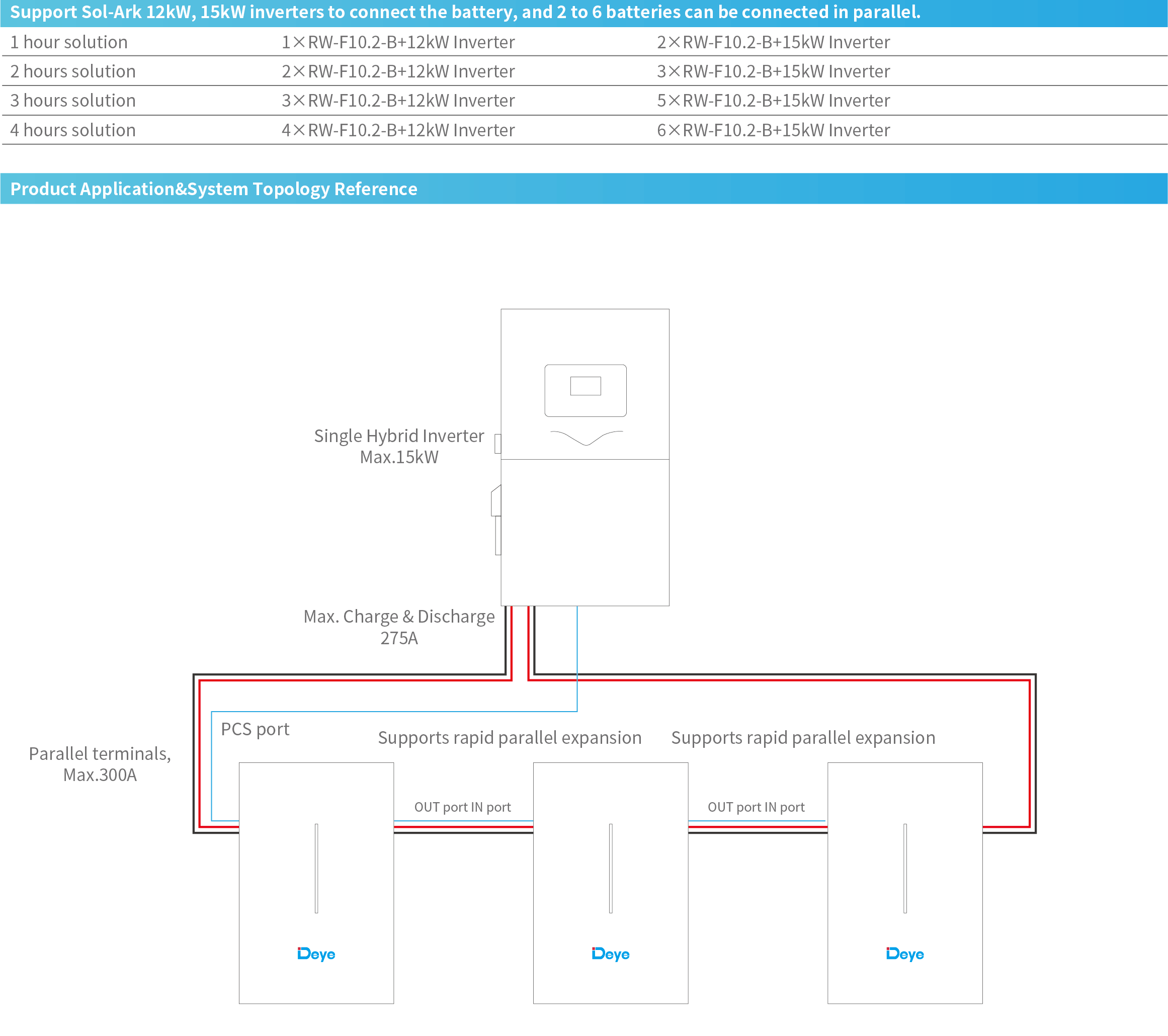Click the left battery vertical LED strip
The image size is (1168, 1036).
[316, 868]
